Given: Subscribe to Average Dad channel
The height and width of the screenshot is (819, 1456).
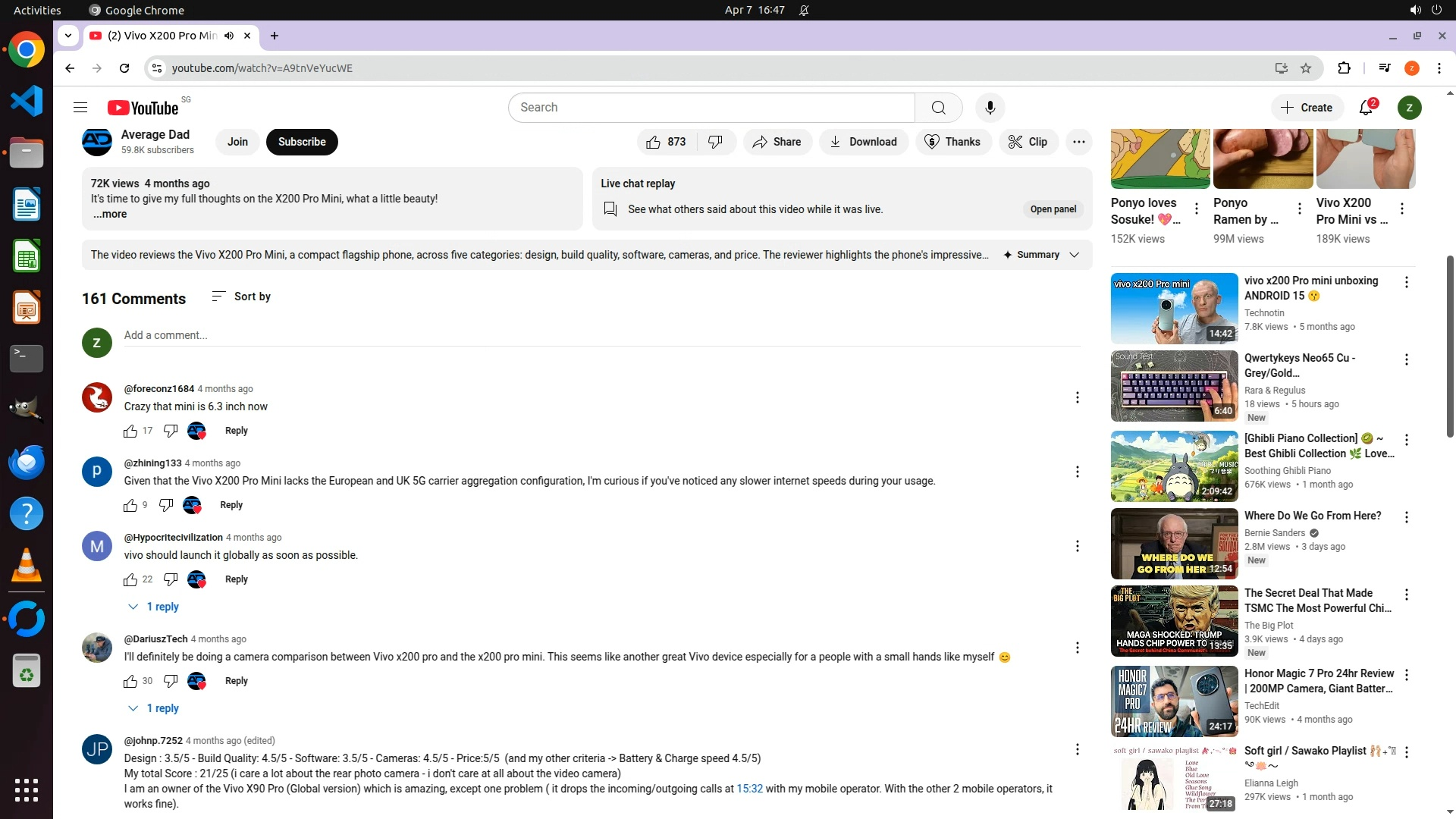Looking at the screenshot, I should 302,142.
